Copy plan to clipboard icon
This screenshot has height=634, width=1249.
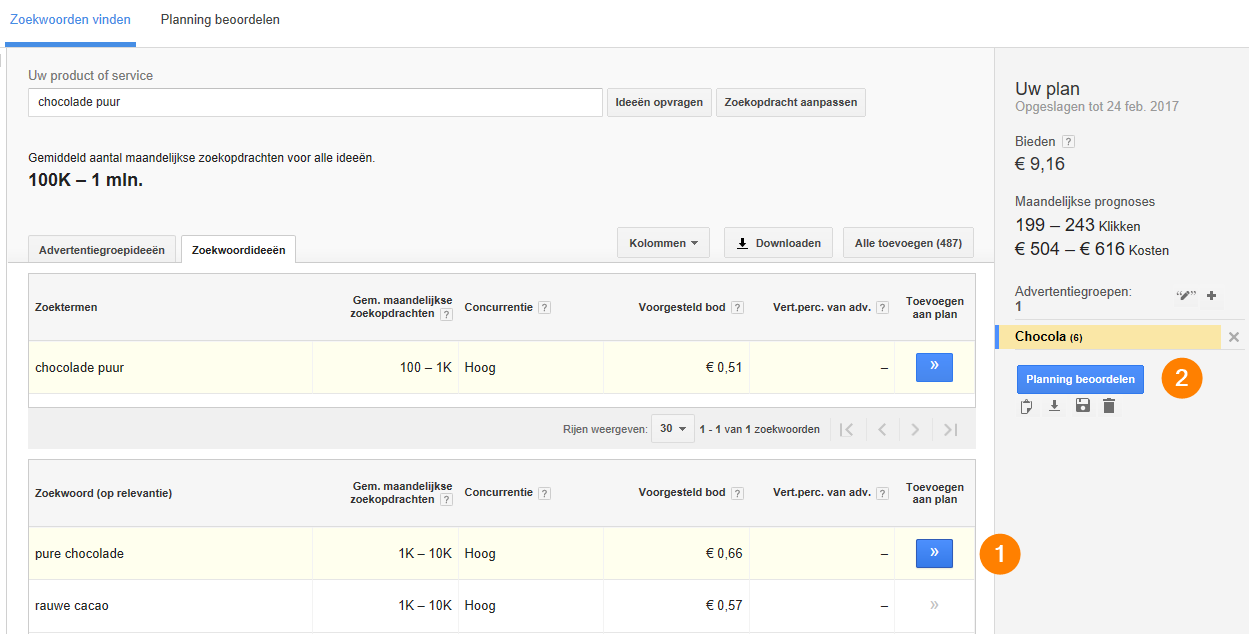1026,406
